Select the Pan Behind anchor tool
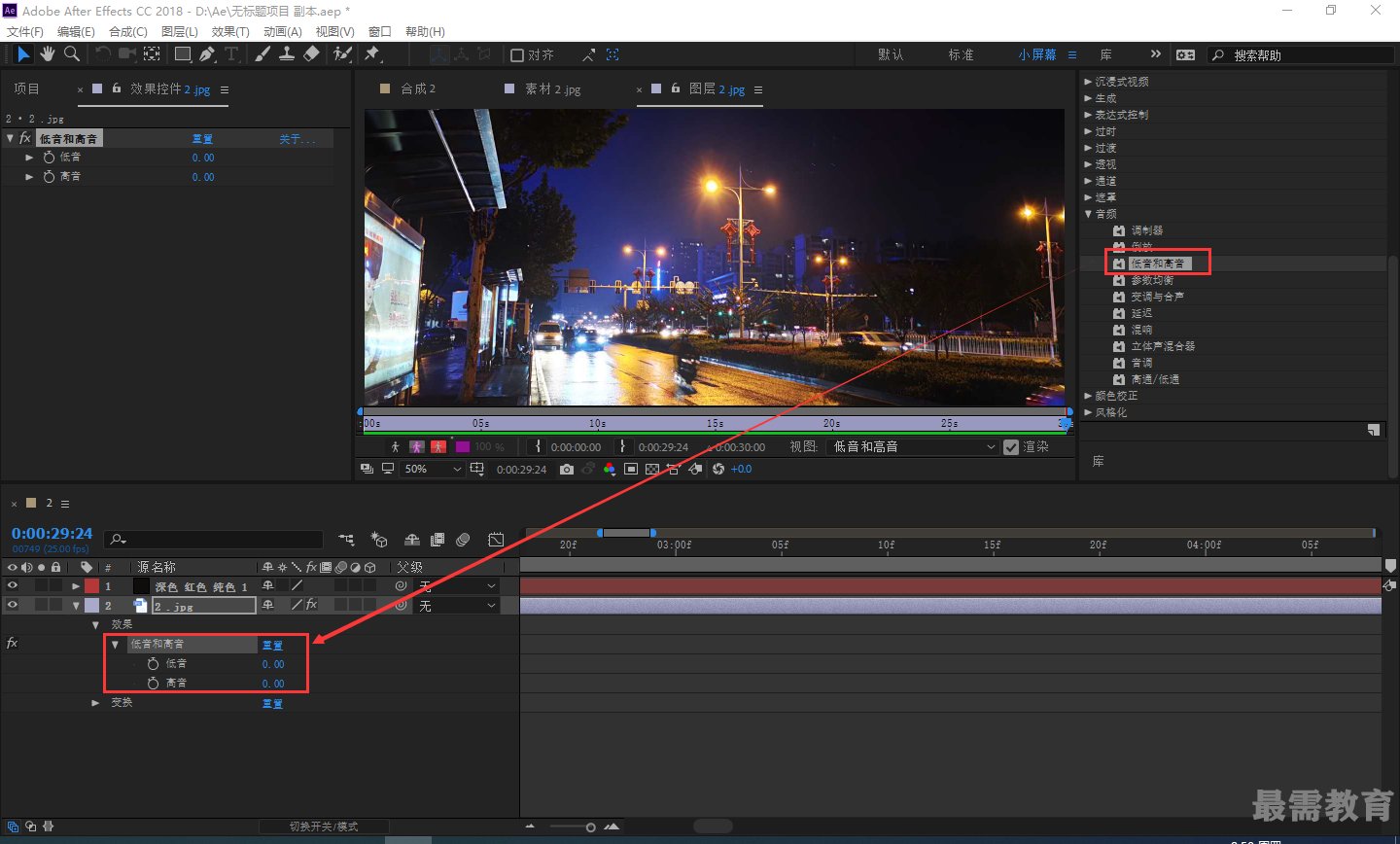 pyautogui.click(x=153, y=54)
